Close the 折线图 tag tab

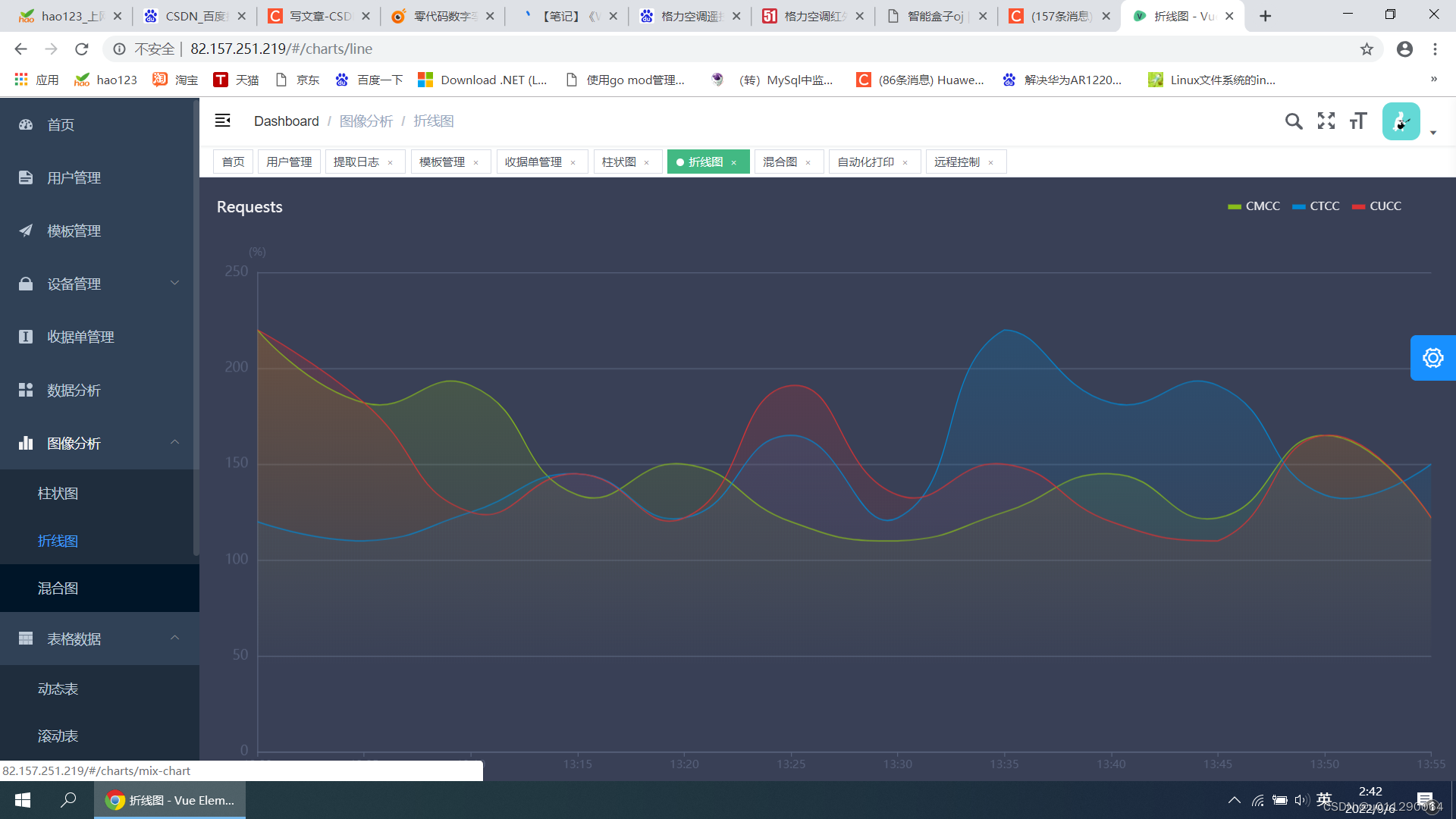coord(734,163)
